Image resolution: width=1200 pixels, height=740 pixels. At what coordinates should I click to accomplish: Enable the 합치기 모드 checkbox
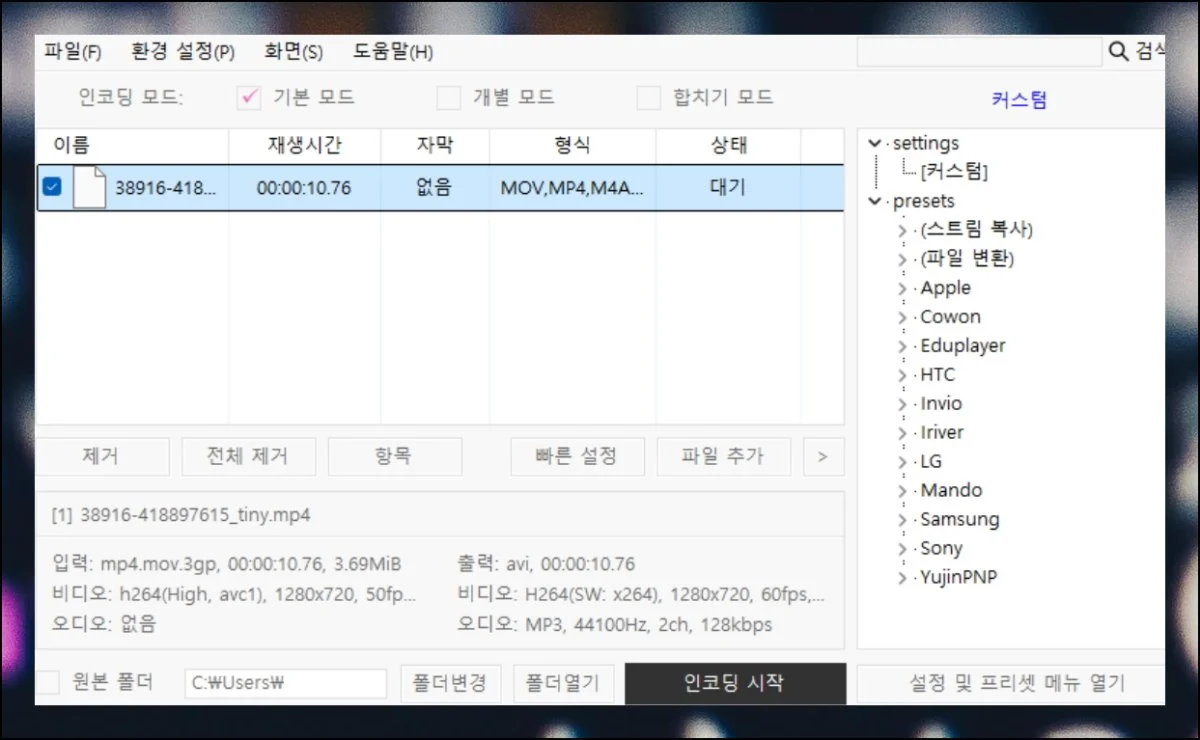click(x=649, y=98)
